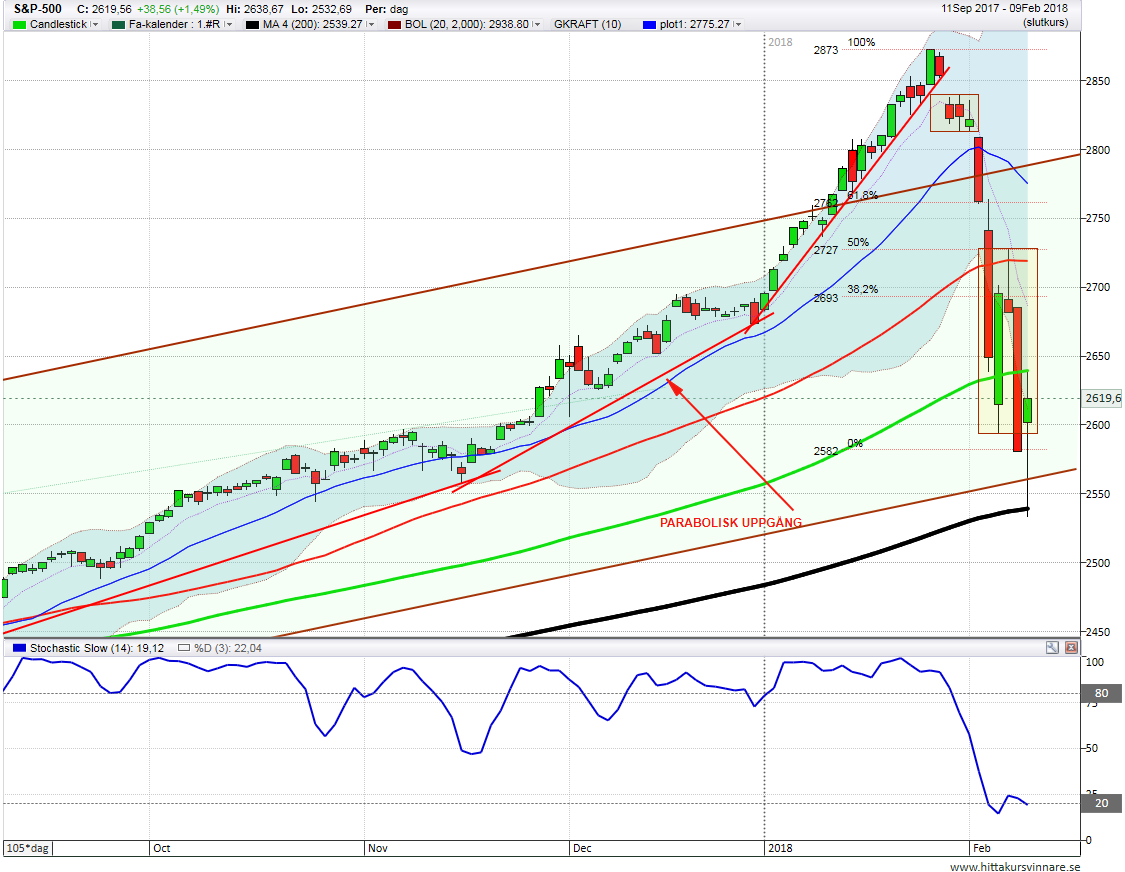Open Stochastic panel settings wrench icon
The width and height of the screenshot is (1125, 872).
1052,647
